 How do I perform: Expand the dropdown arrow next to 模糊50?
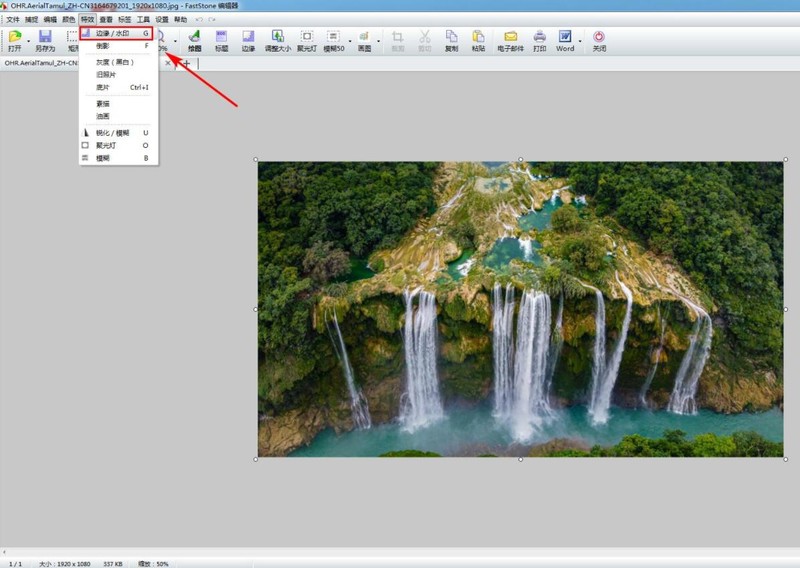[350, 41]
